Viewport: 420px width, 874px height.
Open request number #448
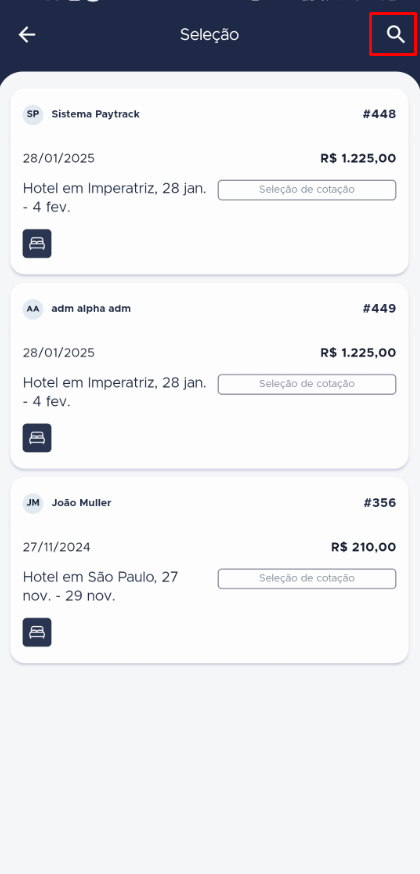(x=379, y=114)
